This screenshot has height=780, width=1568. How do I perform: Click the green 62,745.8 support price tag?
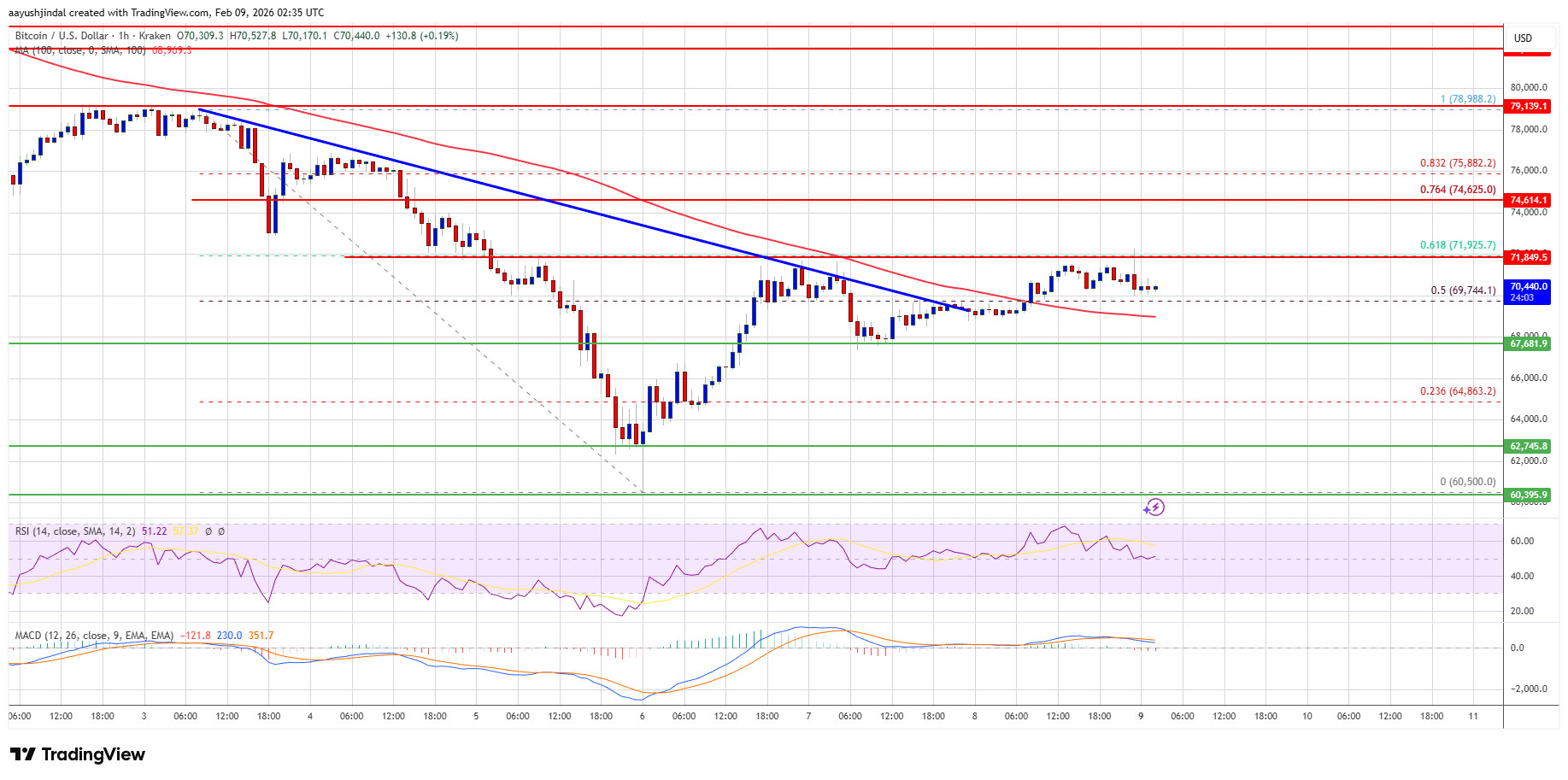(x=1528, y=446)
